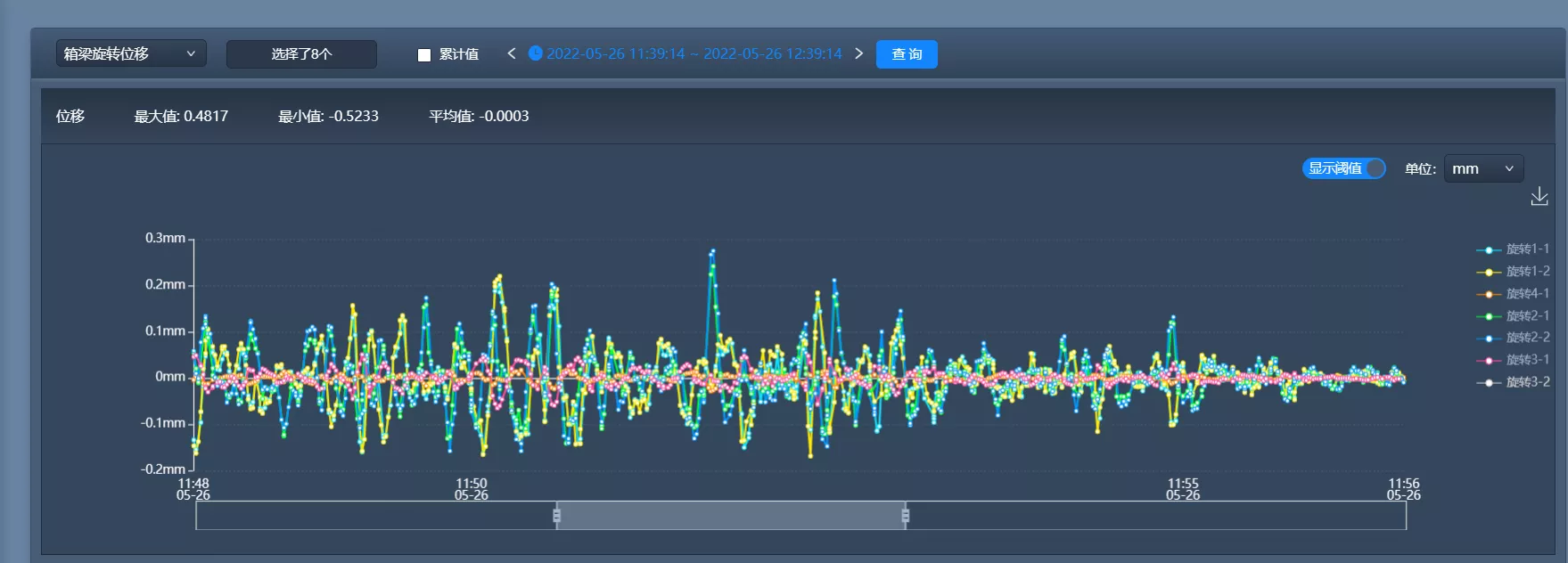The width and height of the screenshot is (1568, 563).
Task: Click the 最小值: -0.5233 text
Action: coord(328,116)
